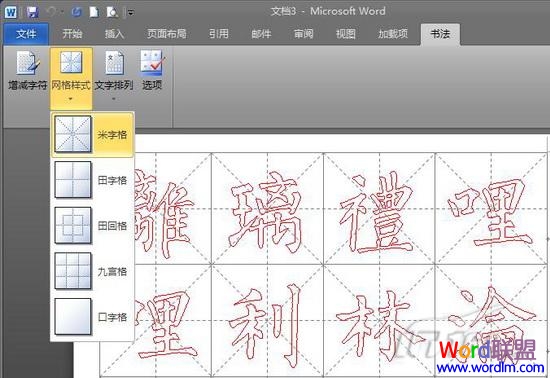Click the Save floppy disk icon
The image size is (550, 378).
[33, 12]
